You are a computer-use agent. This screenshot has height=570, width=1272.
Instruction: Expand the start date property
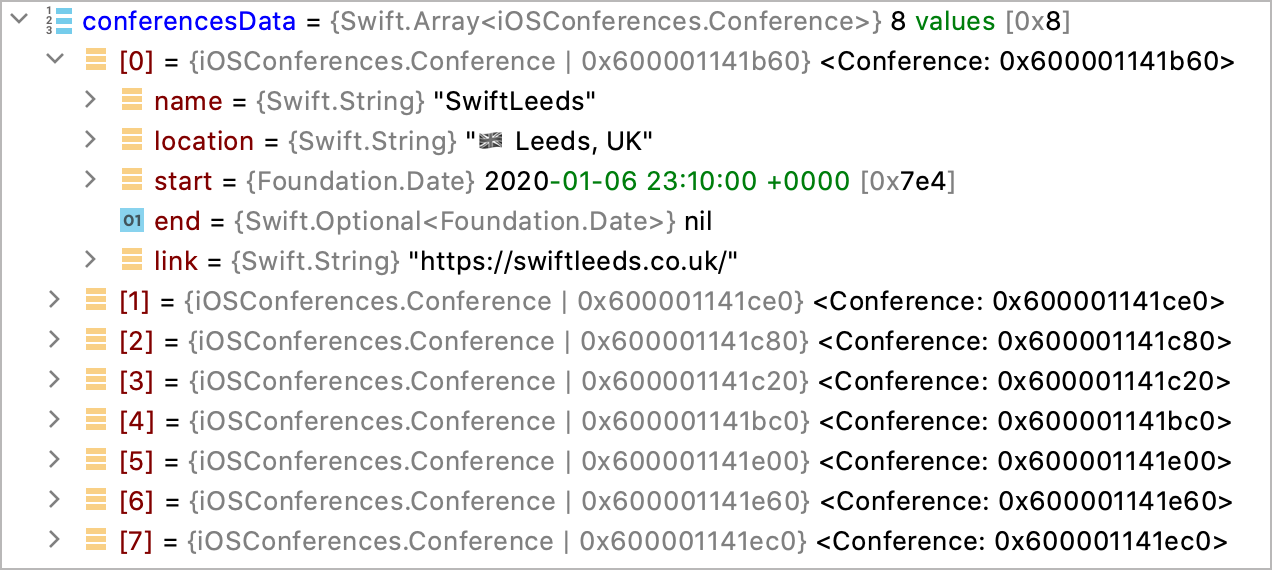coord(90,180)
